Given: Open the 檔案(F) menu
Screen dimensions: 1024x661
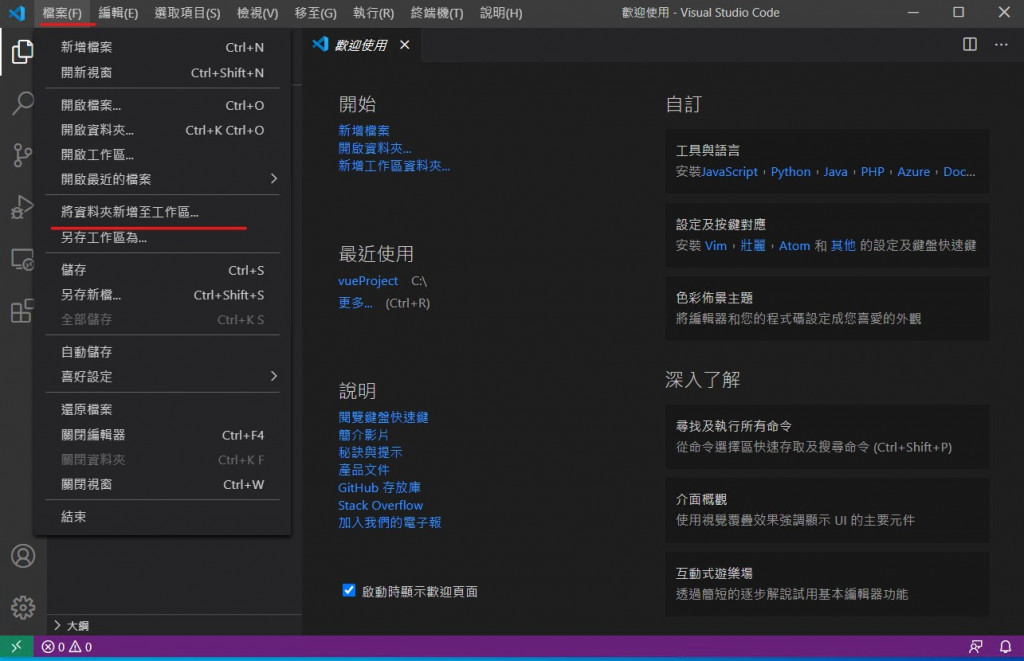Looking at the screenshot, I should tap(62, 13).
